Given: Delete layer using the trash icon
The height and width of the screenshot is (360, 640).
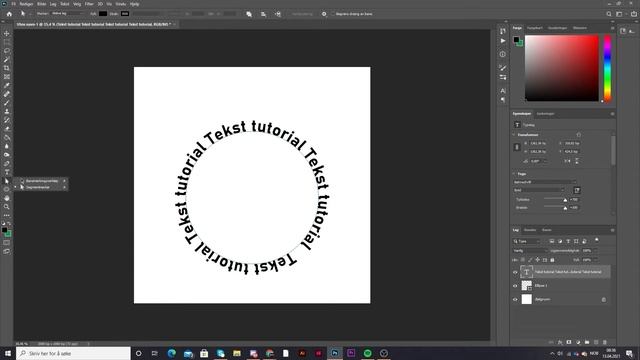Looking at the screenshot, I should [x=605, y=342].
